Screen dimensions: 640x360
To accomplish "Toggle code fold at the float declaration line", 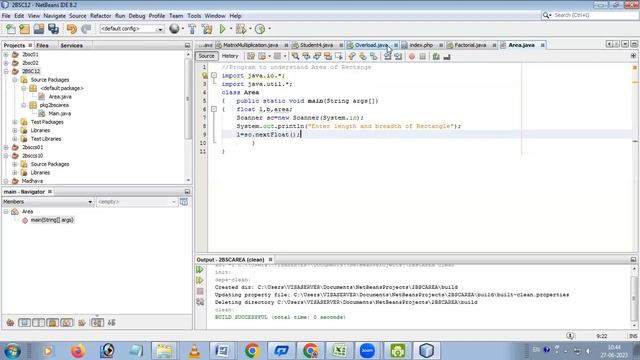I will coord(214,109).
